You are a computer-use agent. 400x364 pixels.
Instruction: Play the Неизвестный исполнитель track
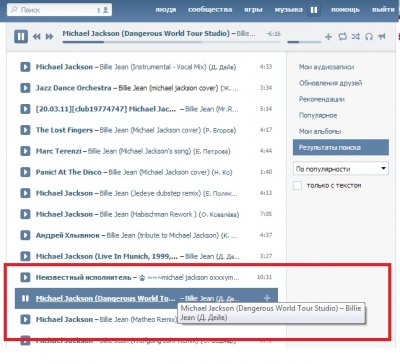coord(25,277)
